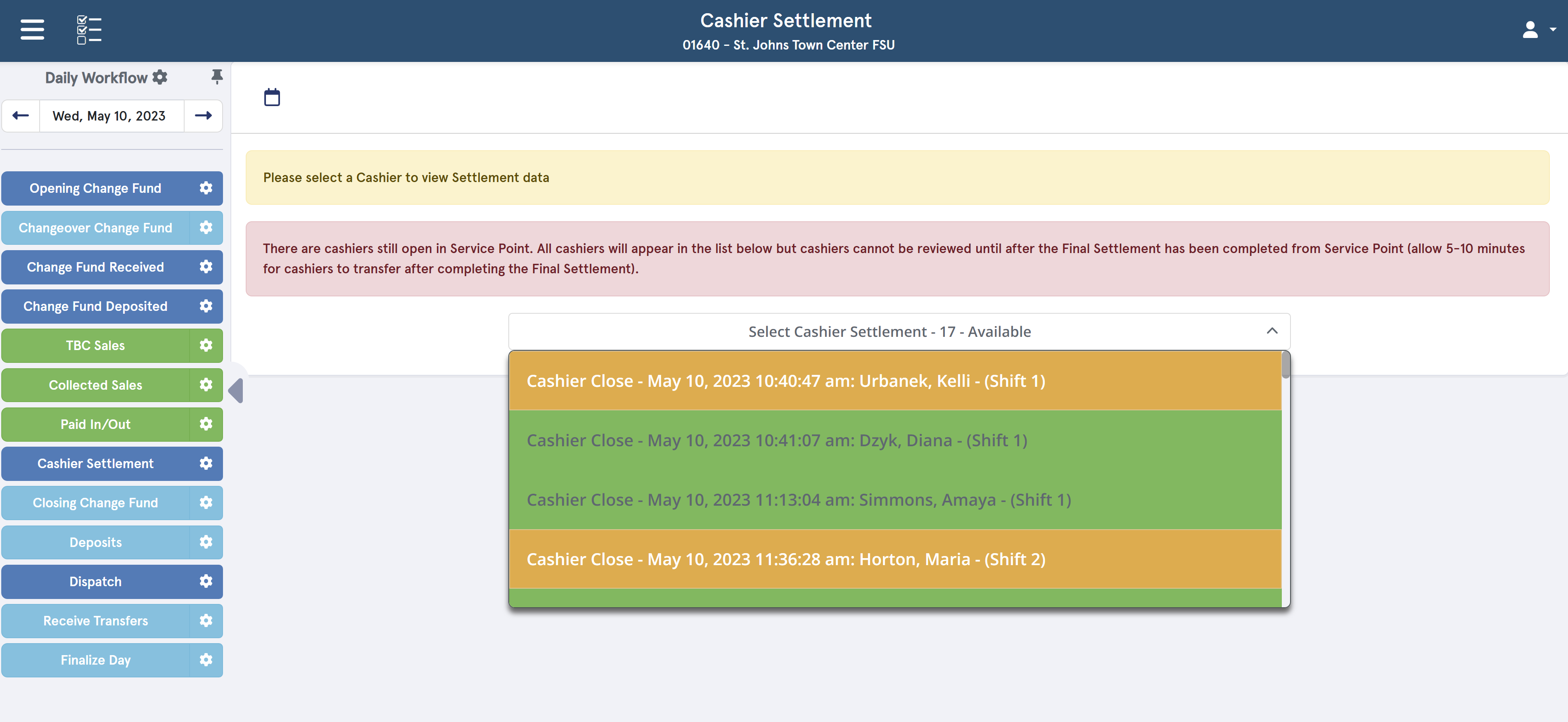Click gear beside Opening Change Fund

(x=206, y=189)
